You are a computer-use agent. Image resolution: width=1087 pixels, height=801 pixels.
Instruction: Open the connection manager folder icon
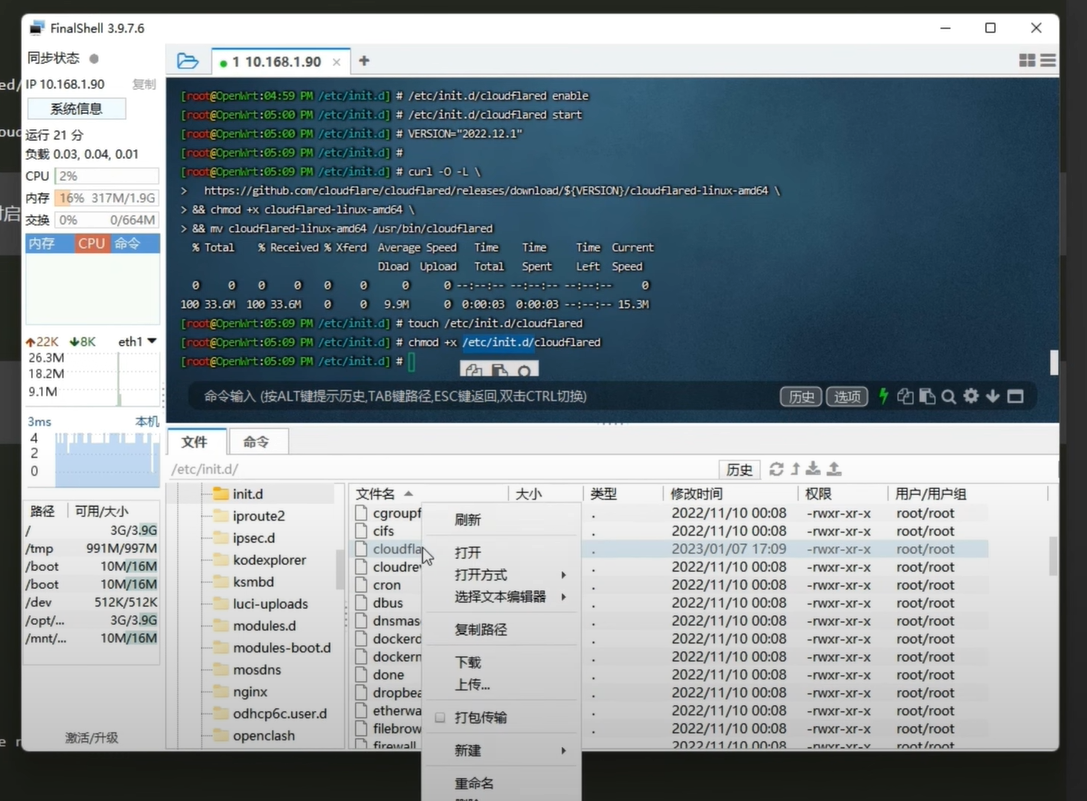(x=187, y=61)
